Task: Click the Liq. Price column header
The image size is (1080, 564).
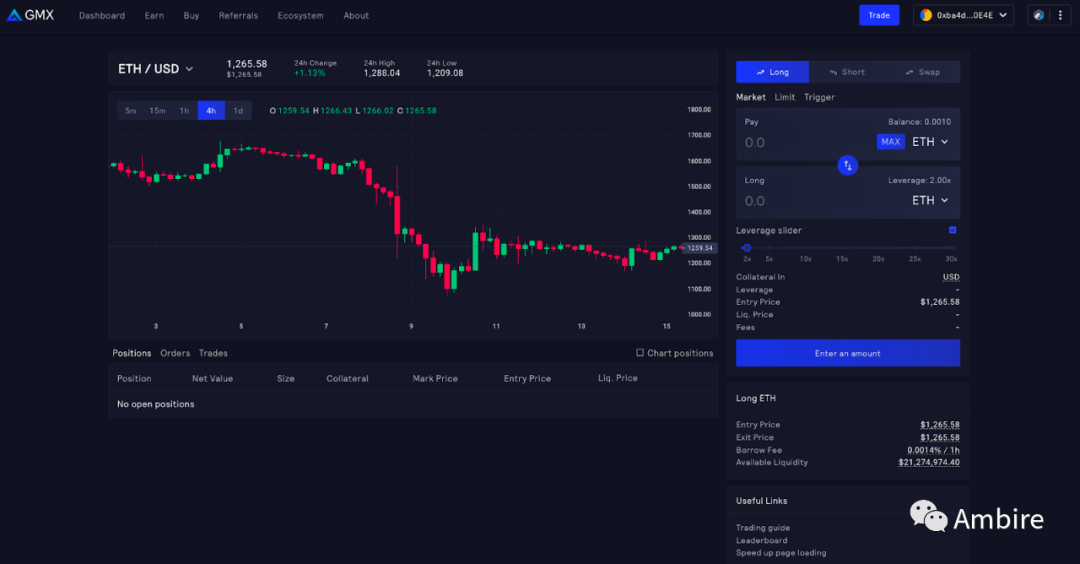Action: pyautogui.click(x=617, y=378)
